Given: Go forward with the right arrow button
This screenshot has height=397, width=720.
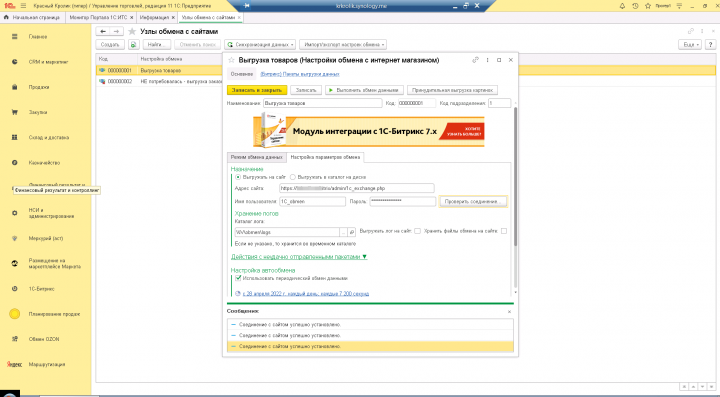Looking at the screenshot, I should click(x=116, y=31).
